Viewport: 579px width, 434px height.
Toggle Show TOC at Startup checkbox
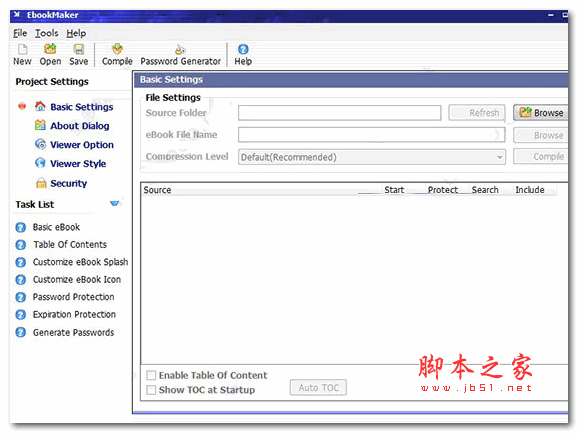(x=151, y=390)
